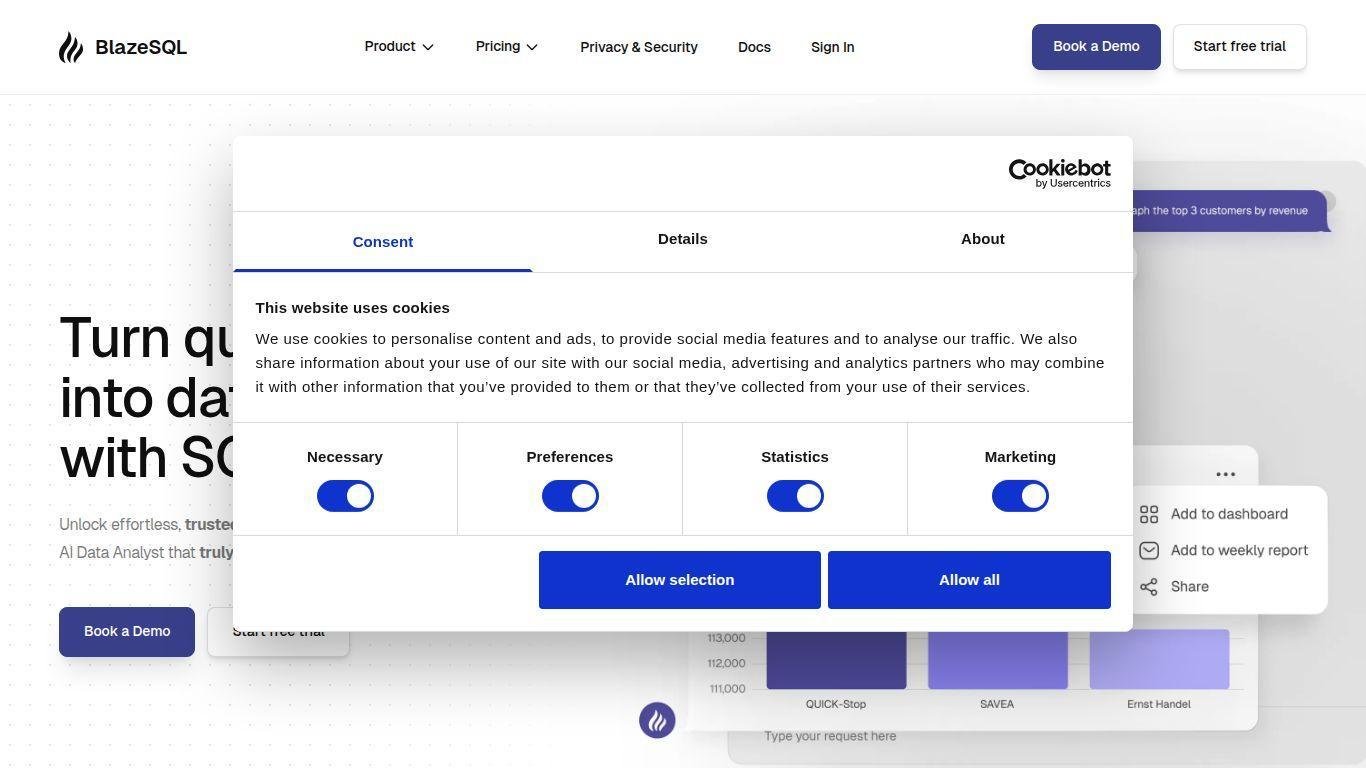Click the Share icon in the popup menu
The image size is (1366, 768).
click(x=1149, y=587)
